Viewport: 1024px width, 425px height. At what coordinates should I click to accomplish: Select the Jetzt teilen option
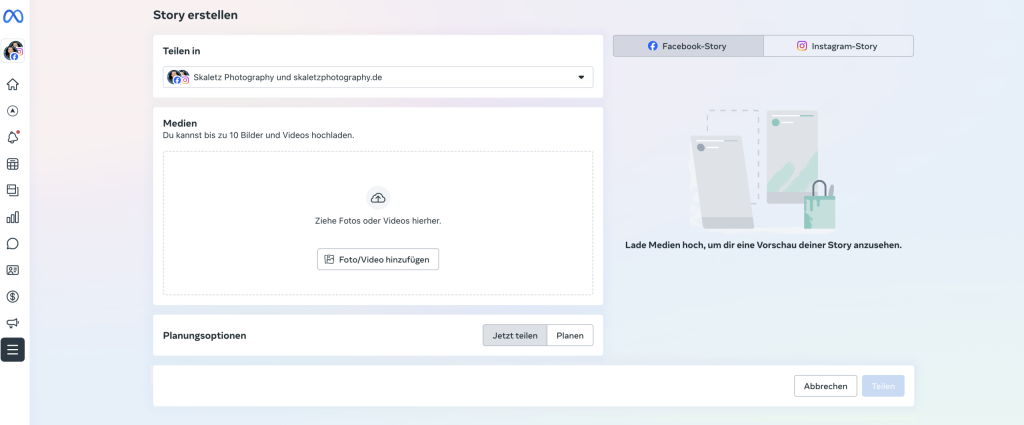[515, 336]
